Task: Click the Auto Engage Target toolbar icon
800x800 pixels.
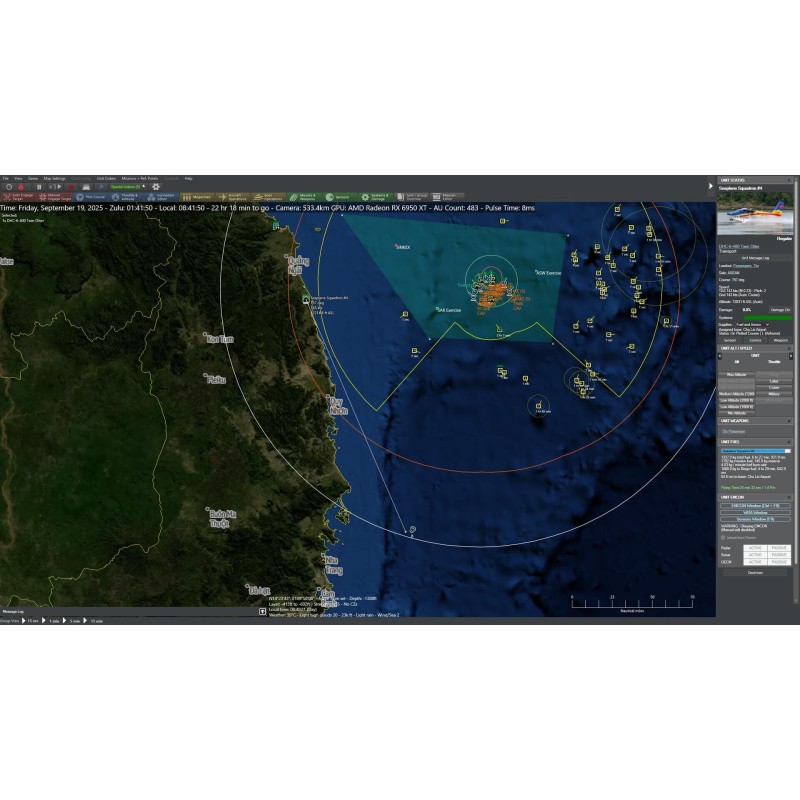Action: tap(18, 198)
